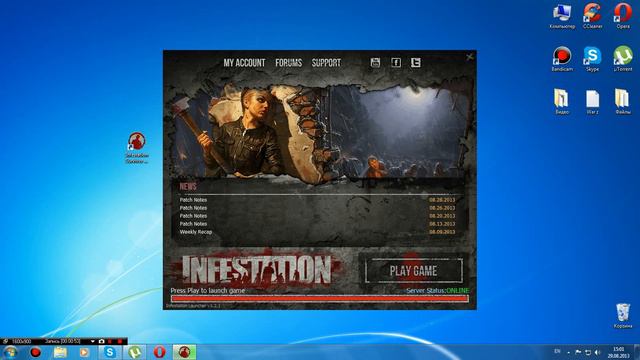640x360 pixels.
Task: Pause recording in the Bandicam bar
Action: (x=111, y=341)
